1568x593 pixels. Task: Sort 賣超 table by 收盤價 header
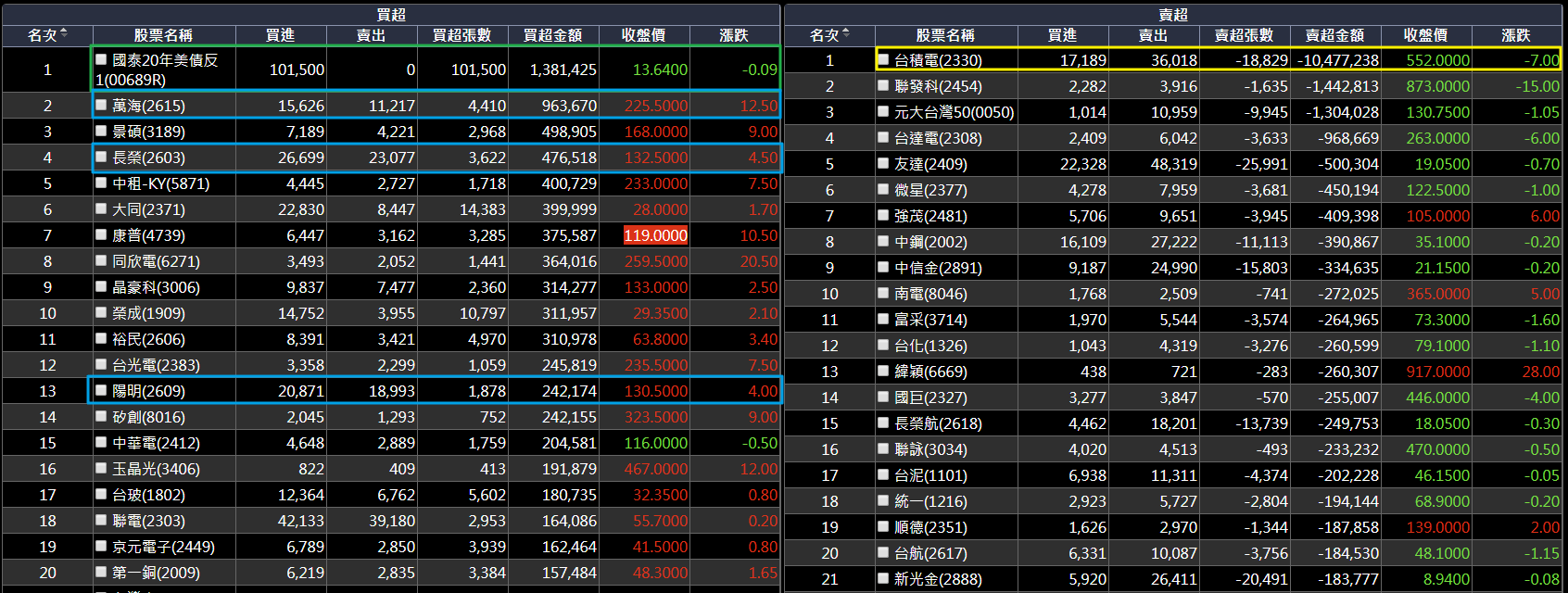coord(1425,35)
